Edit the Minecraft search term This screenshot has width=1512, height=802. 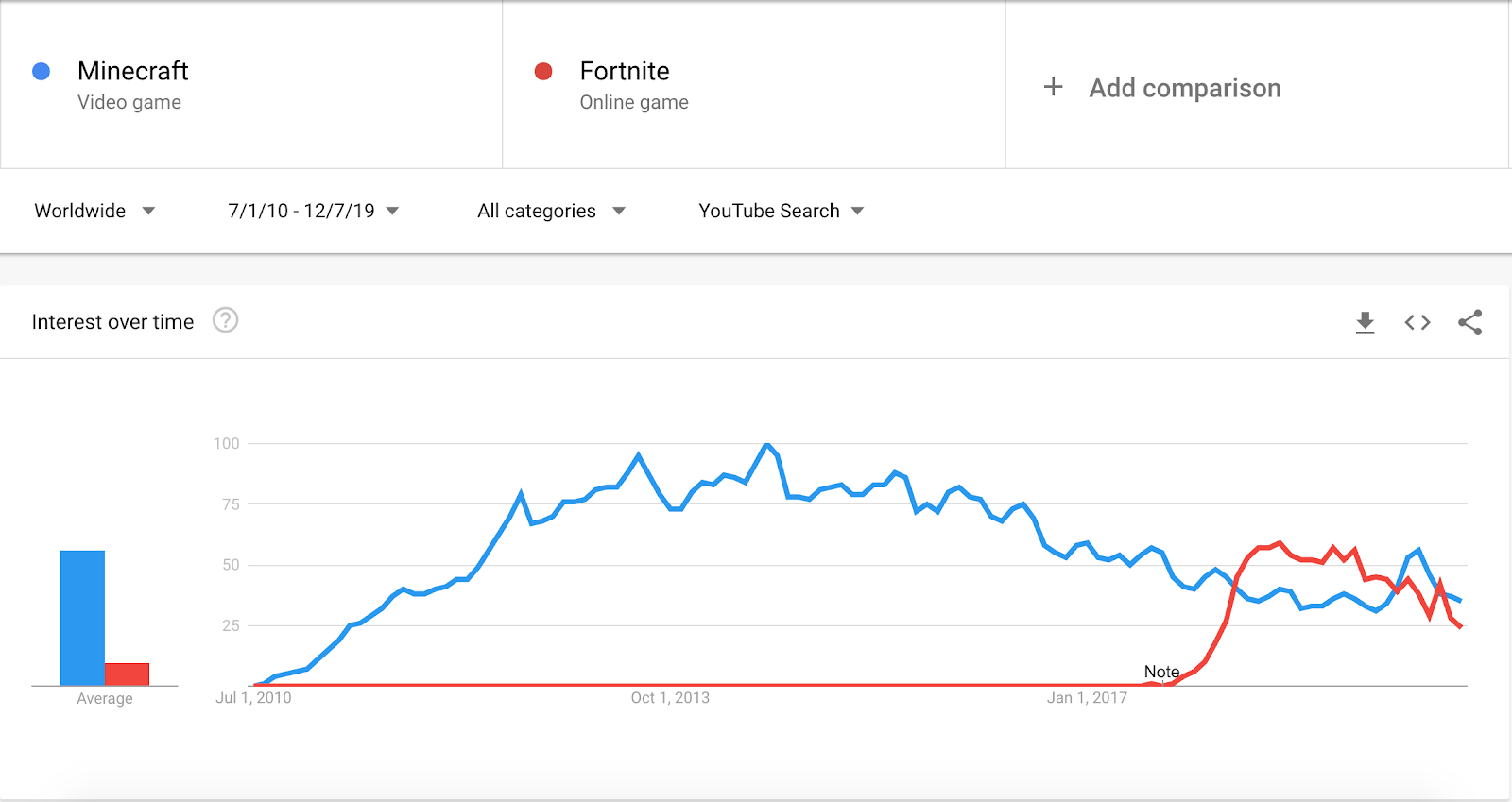tap(133, 72)
